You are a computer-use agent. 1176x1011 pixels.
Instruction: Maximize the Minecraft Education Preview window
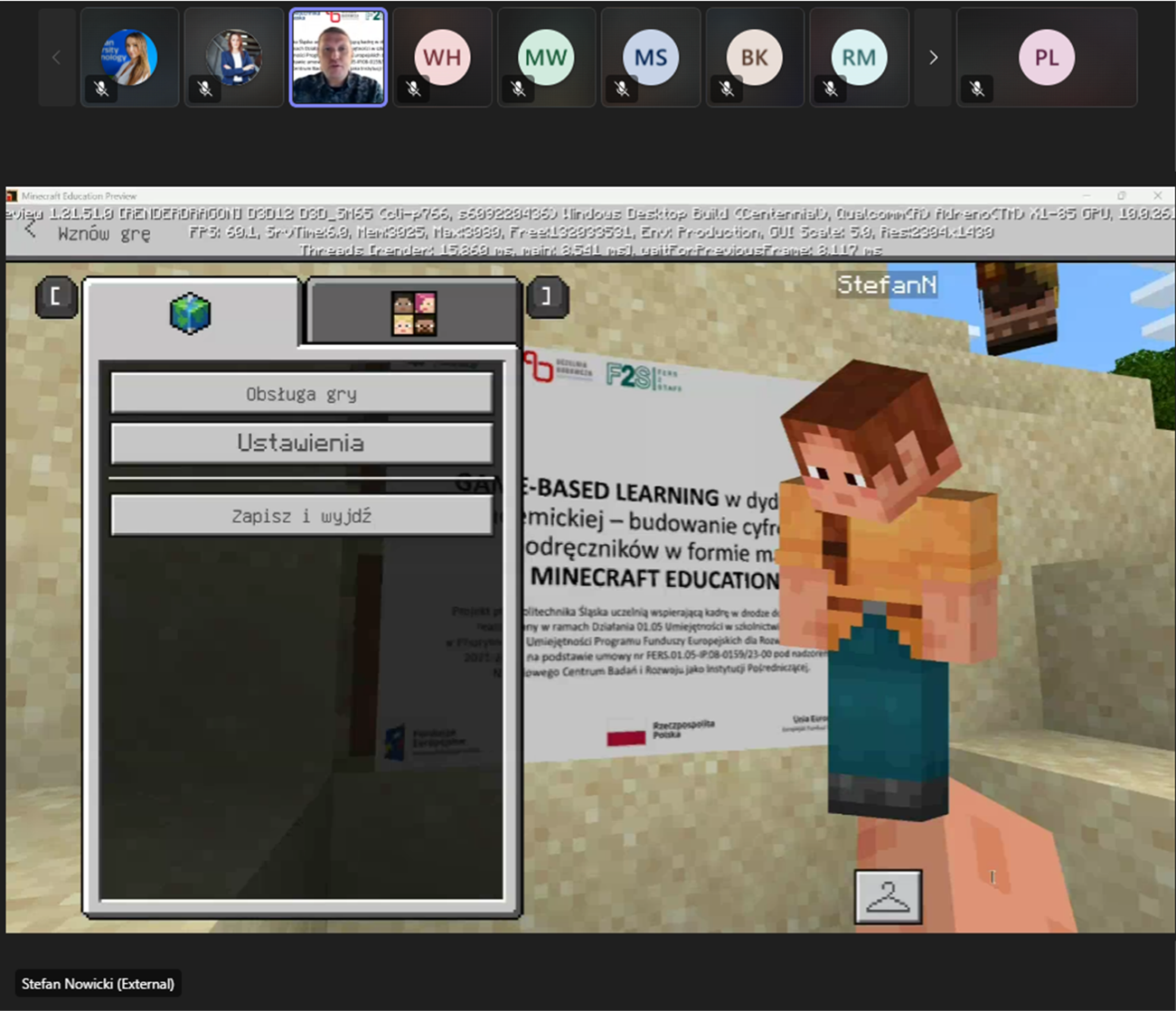coord(1122,195)
